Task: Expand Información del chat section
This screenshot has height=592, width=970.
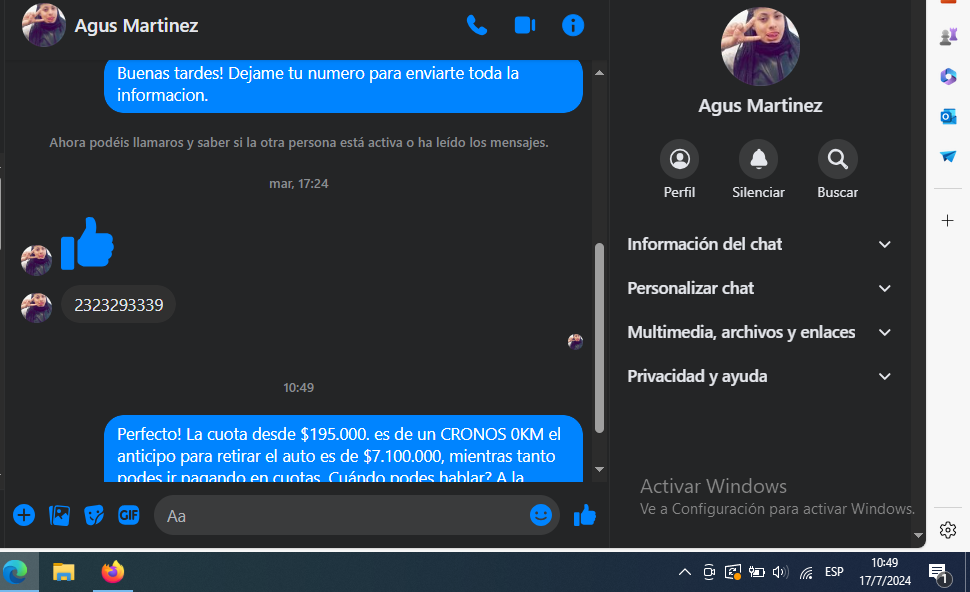Action: pyautogui.click(x=760, y=244)
